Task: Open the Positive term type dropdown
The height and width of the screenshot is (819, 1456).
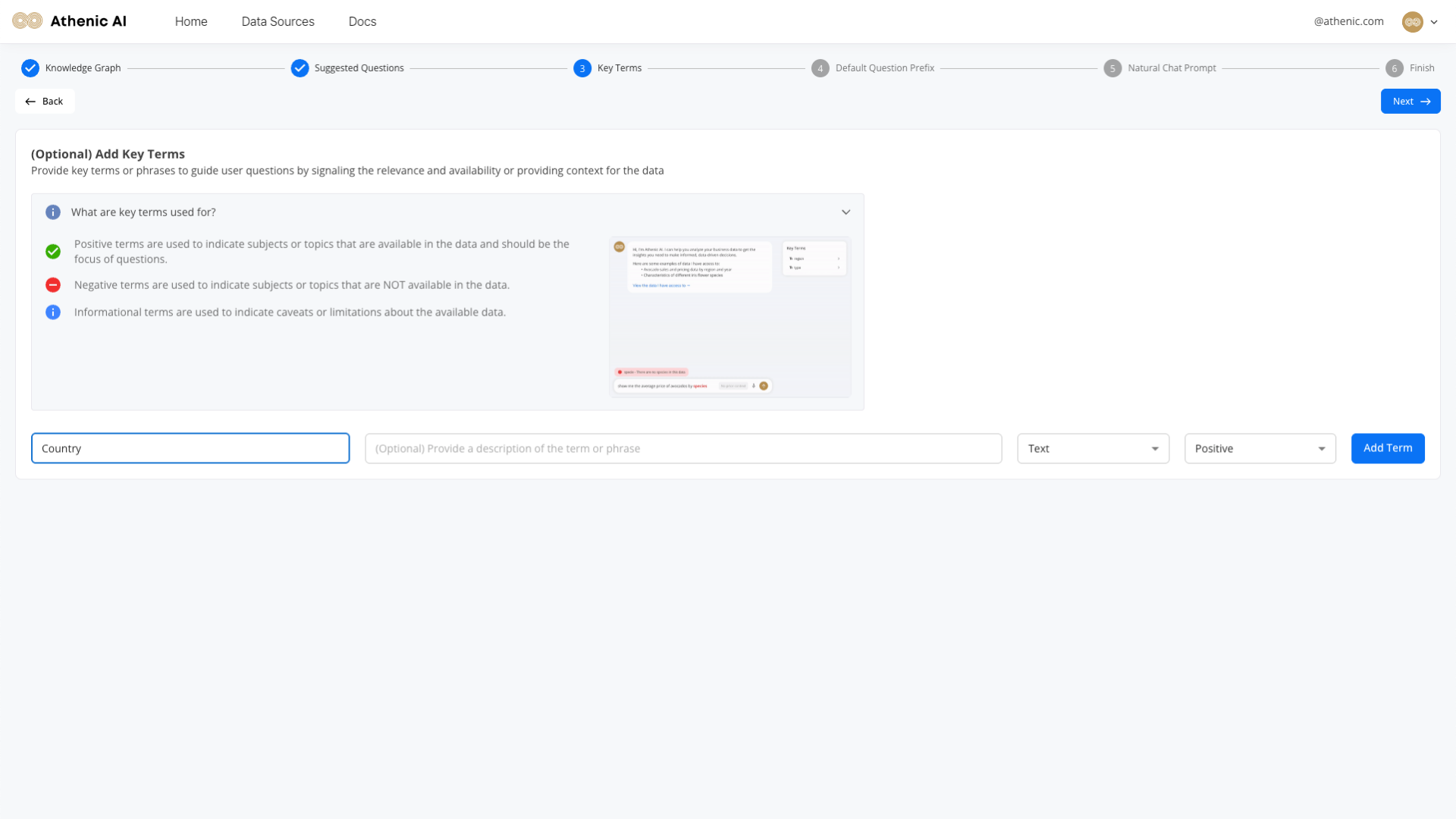Action: click(x=1260, y=449)
